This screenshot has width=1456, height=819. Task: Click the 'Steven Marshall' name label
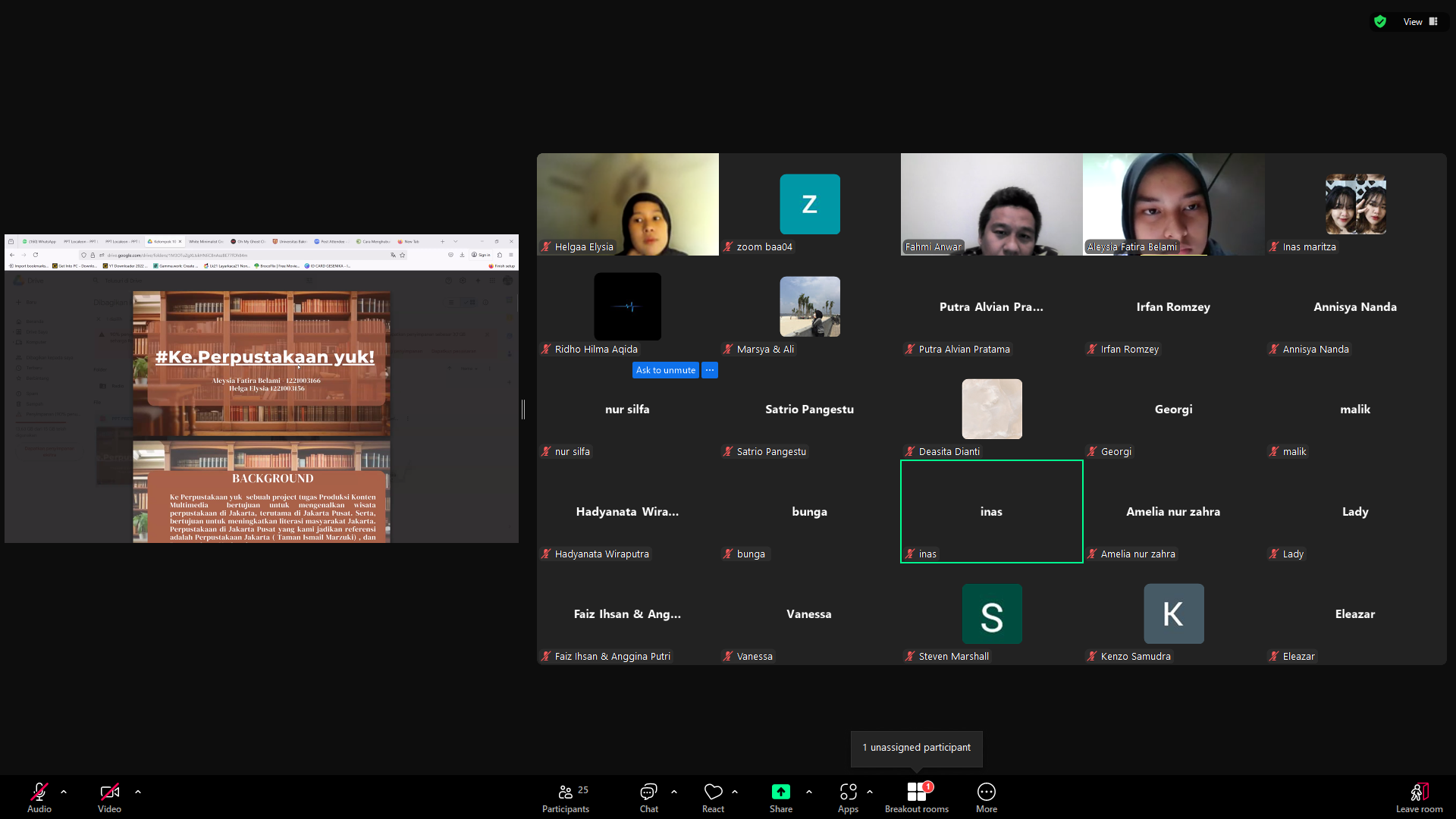click(954, 656)
